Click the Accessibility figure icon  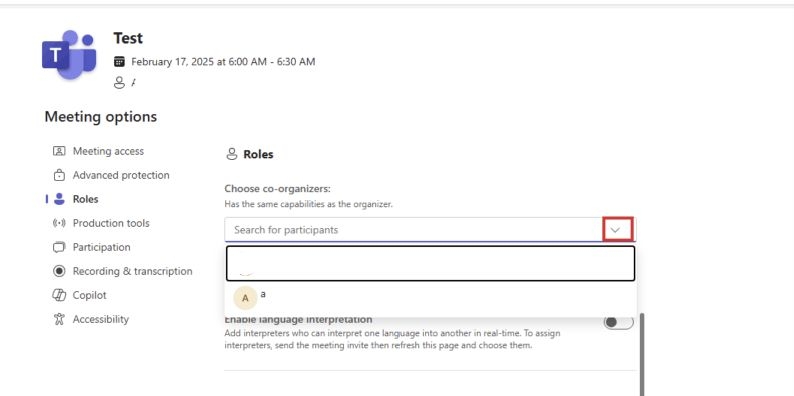click(x=59, y=319)
